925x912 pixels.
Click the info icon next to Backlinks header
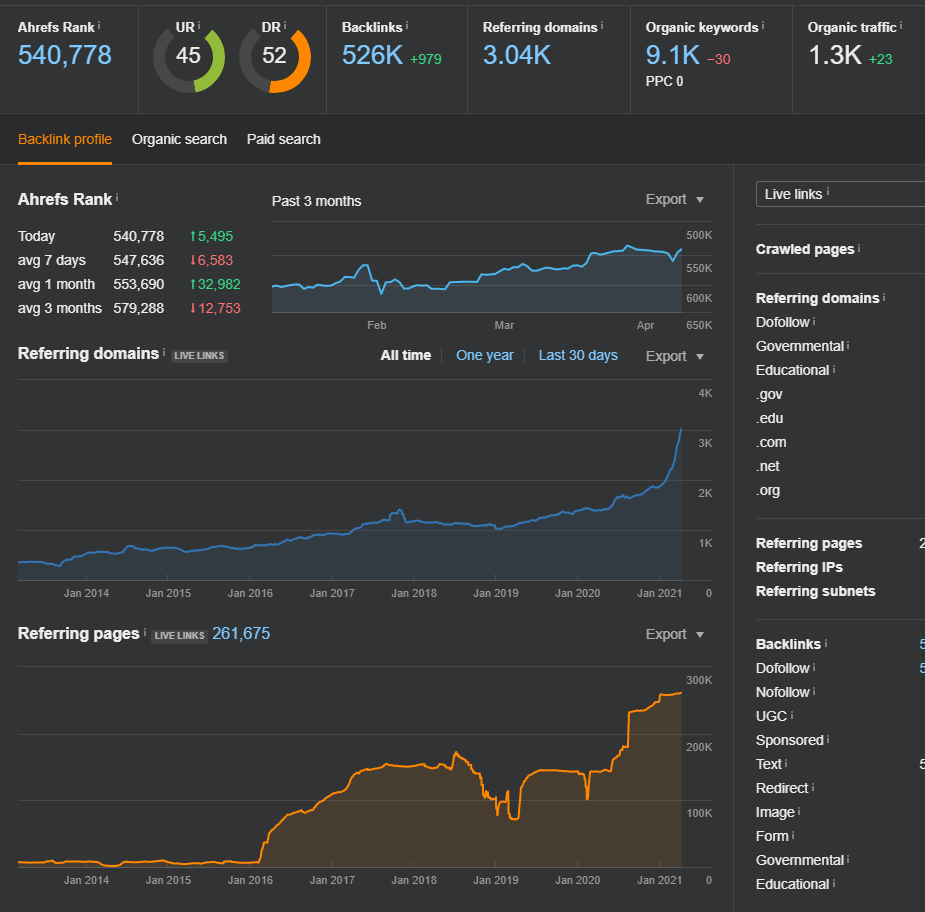click(x=407, y=26)
